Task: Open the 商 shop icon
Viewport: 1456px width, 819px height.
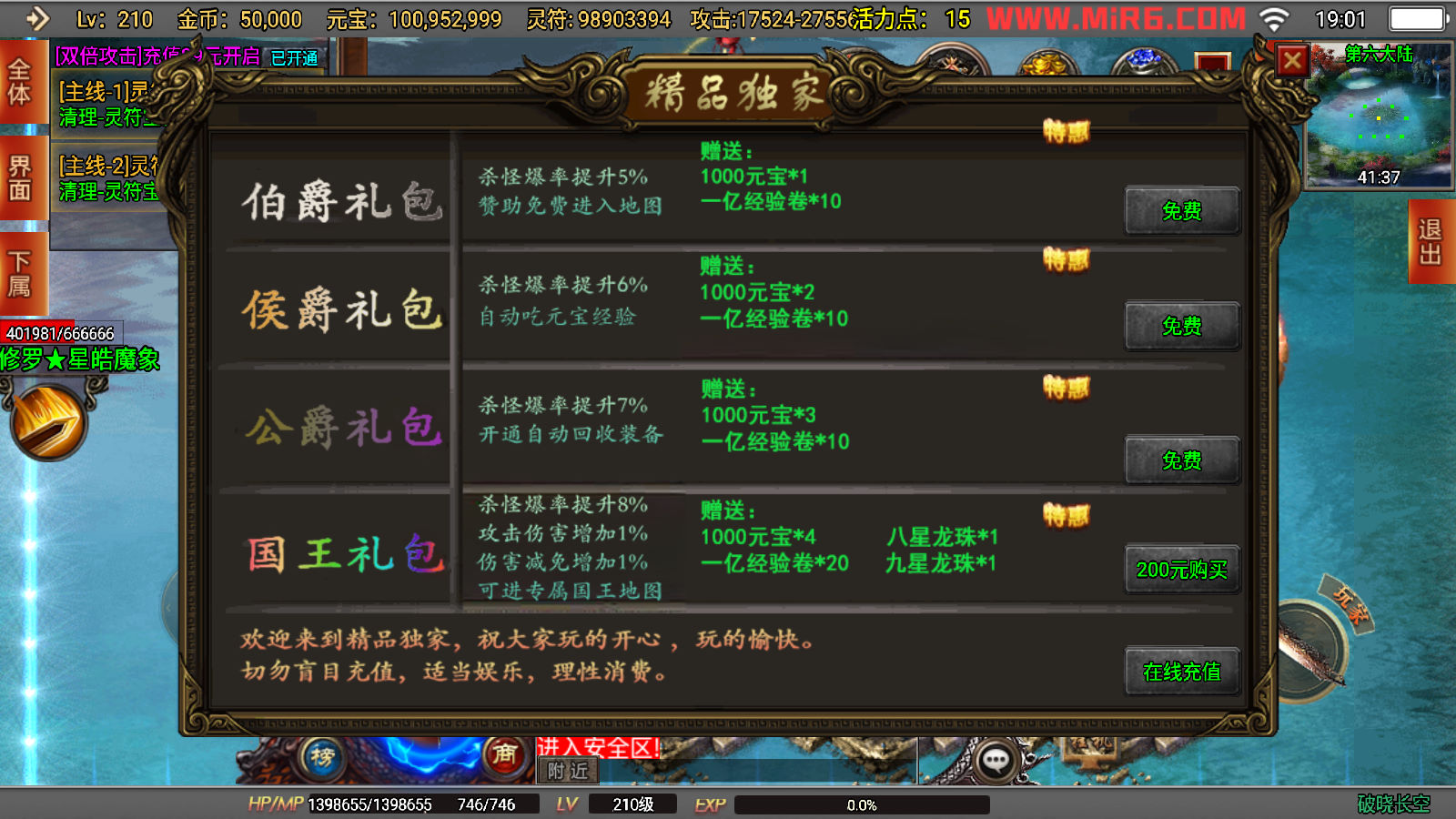Action: [504, 754]
